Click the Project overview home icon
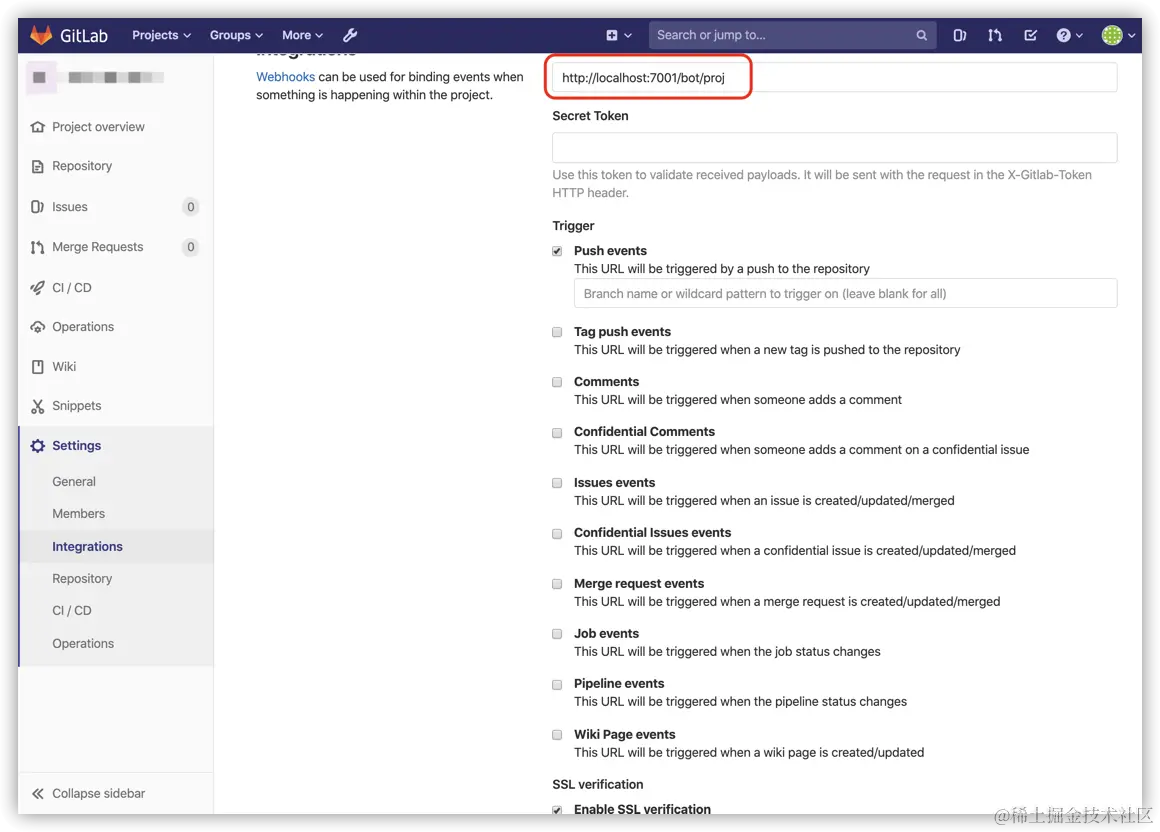This screenshot has width=1160, height=832. point(38,127)
